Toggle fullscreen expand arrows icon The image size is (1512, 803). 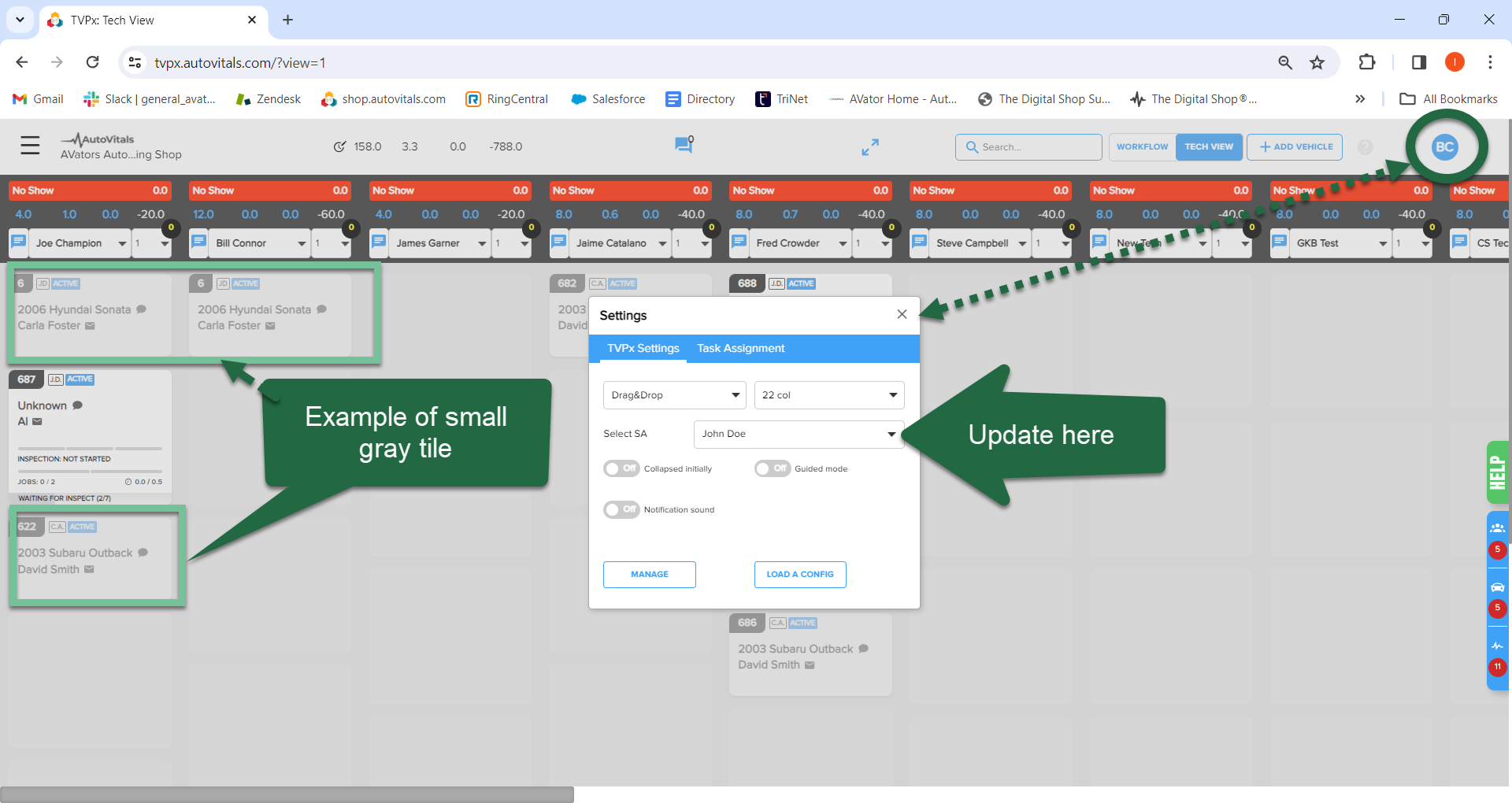pos(869,146)
